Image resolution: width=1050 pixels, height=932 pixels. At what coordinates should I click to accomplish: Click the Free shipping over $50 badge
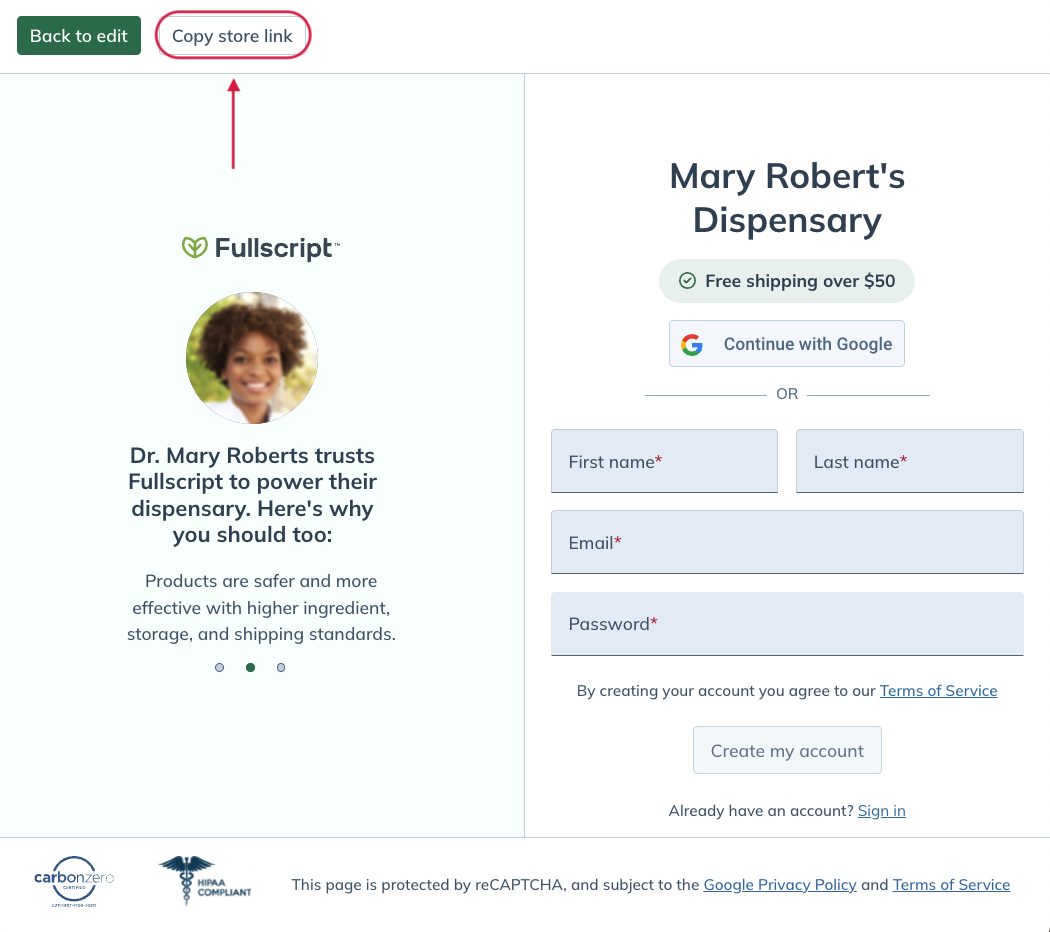(787, 281)
